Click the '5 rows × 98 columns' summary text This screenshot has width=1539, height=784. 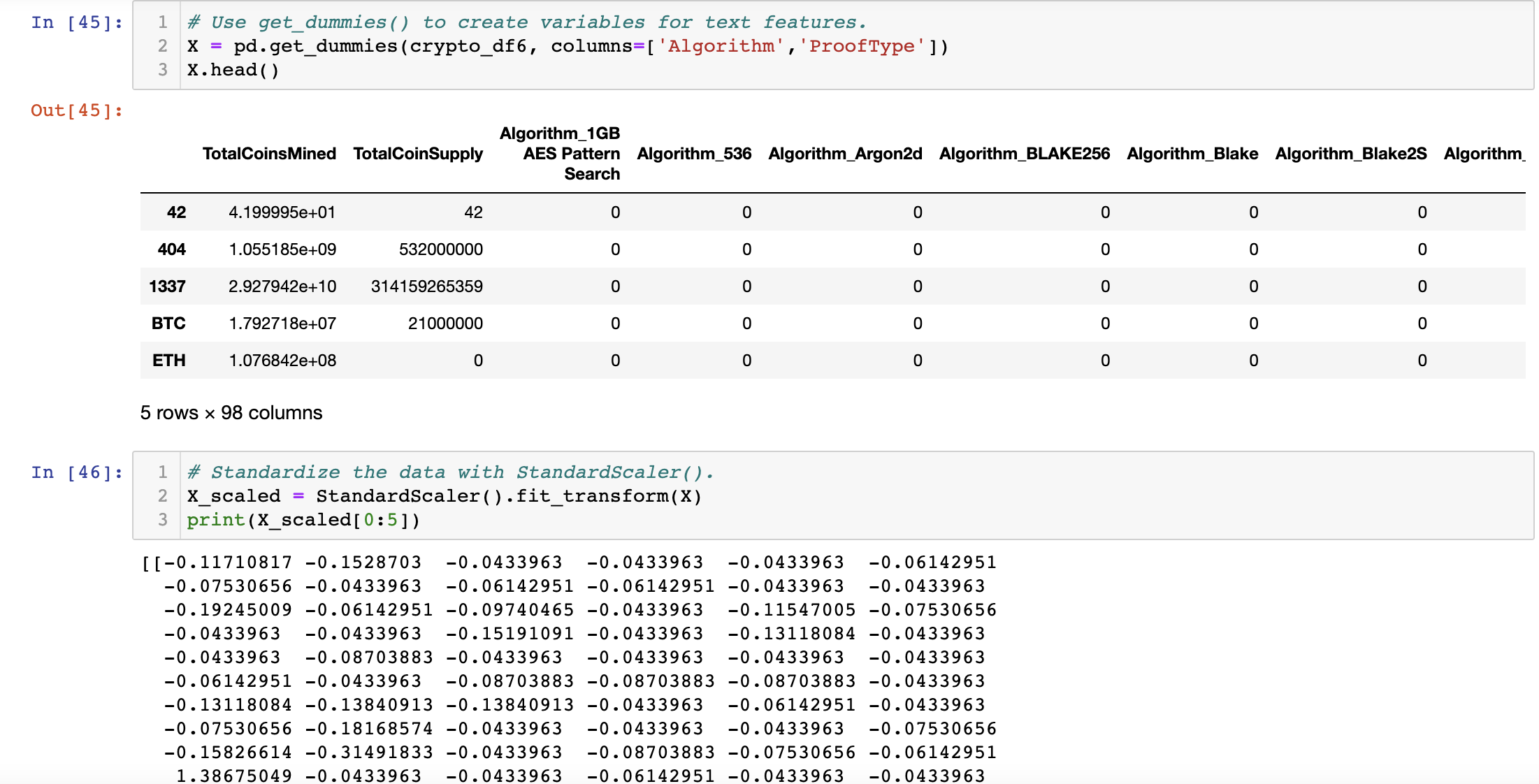click(231, 413)
